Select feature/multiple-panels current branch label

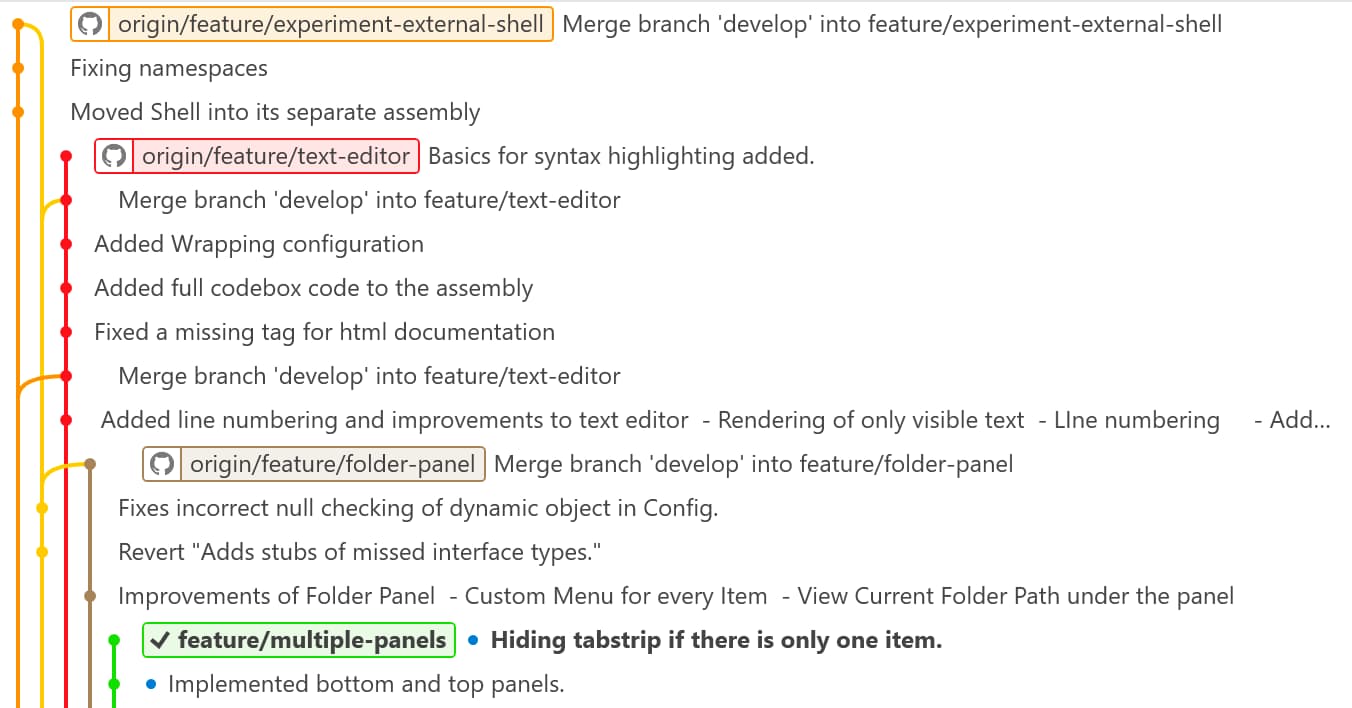299,640
